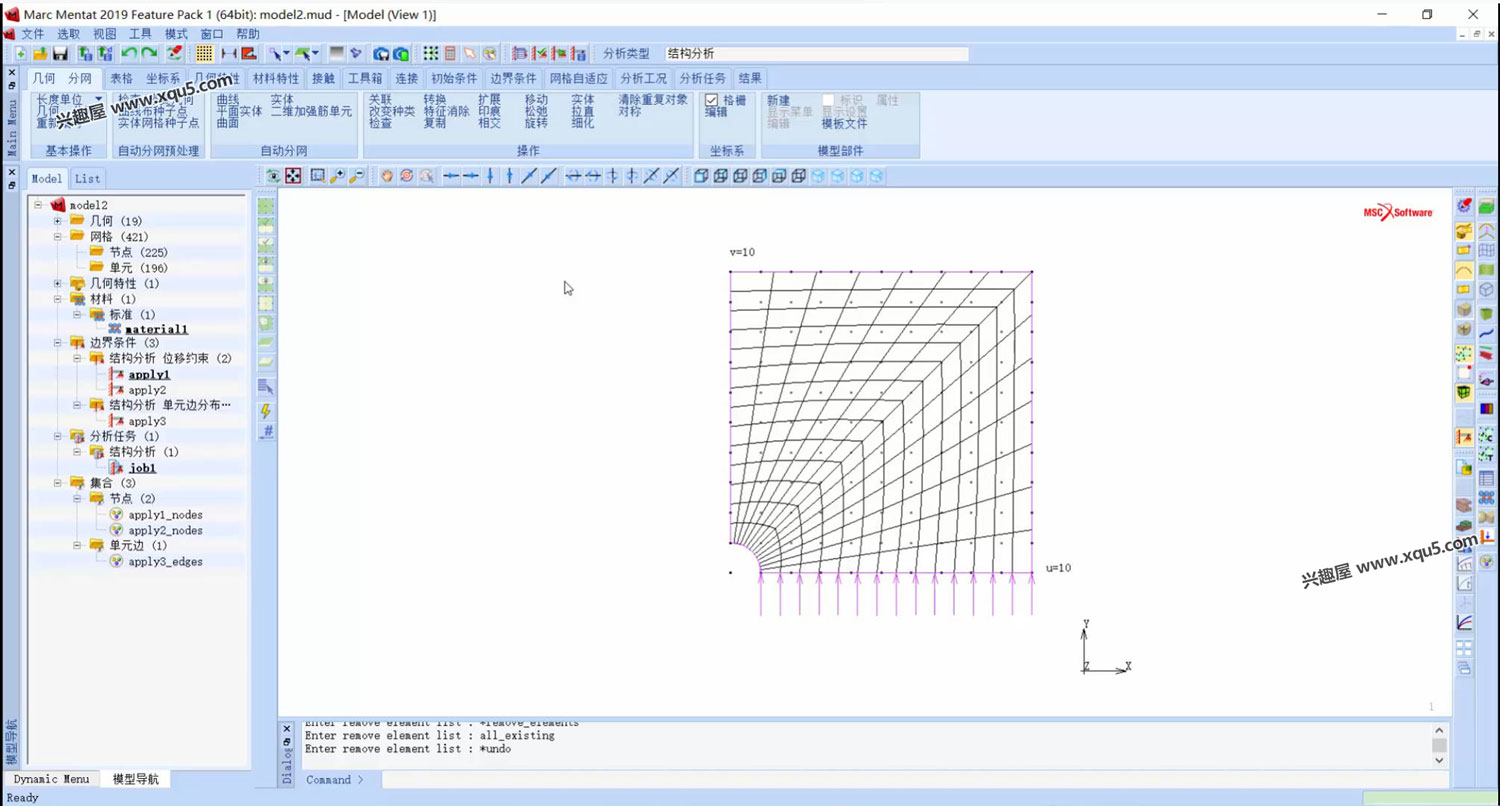Image resolution: width=1500 pixels, height=806 pixels.
Task: Click the Zoom out magnifier icon
Action: 357,176
